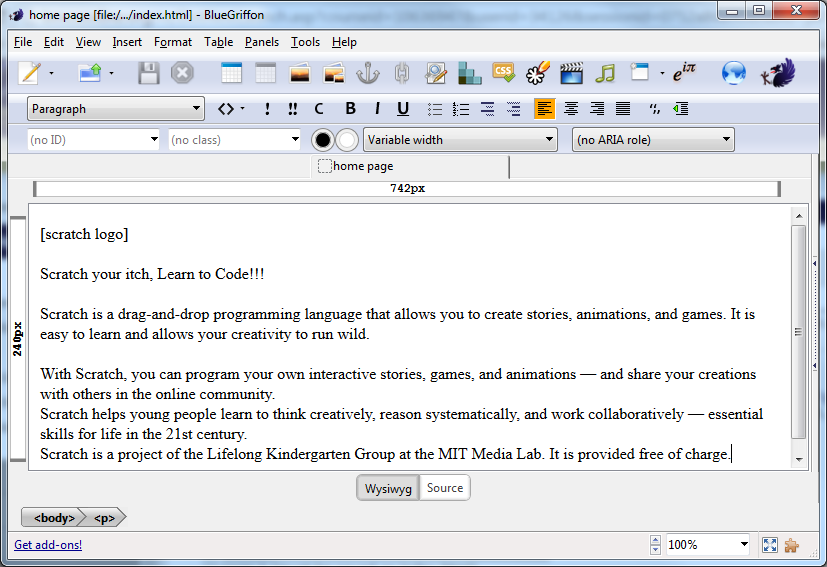This screenshot has width=827, height=567.
Task: Toggle italic formatting
Action: [x=377, y=109]
